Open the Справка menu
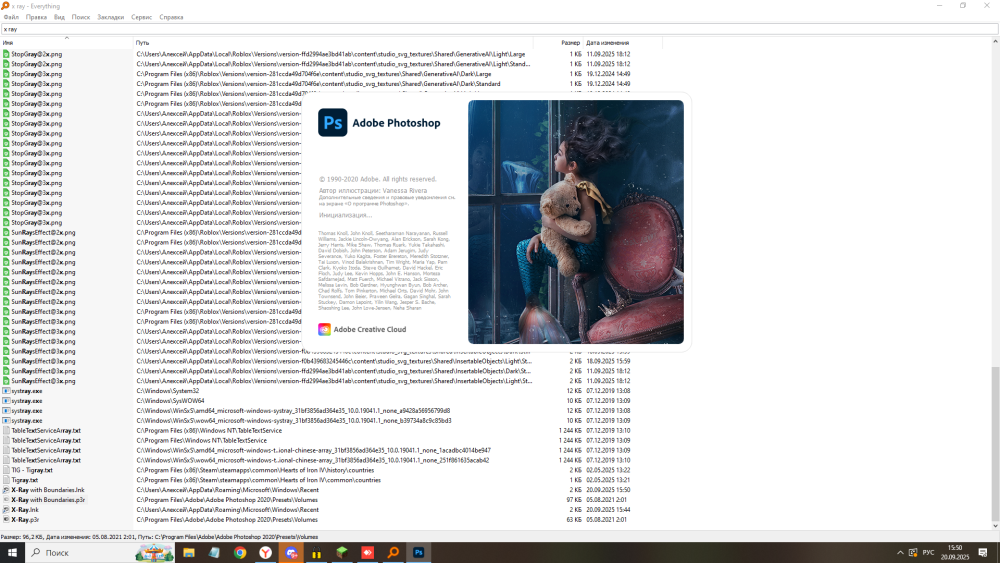The width and height of the screenshot is (1000, 563). click(x=171, y=17)
